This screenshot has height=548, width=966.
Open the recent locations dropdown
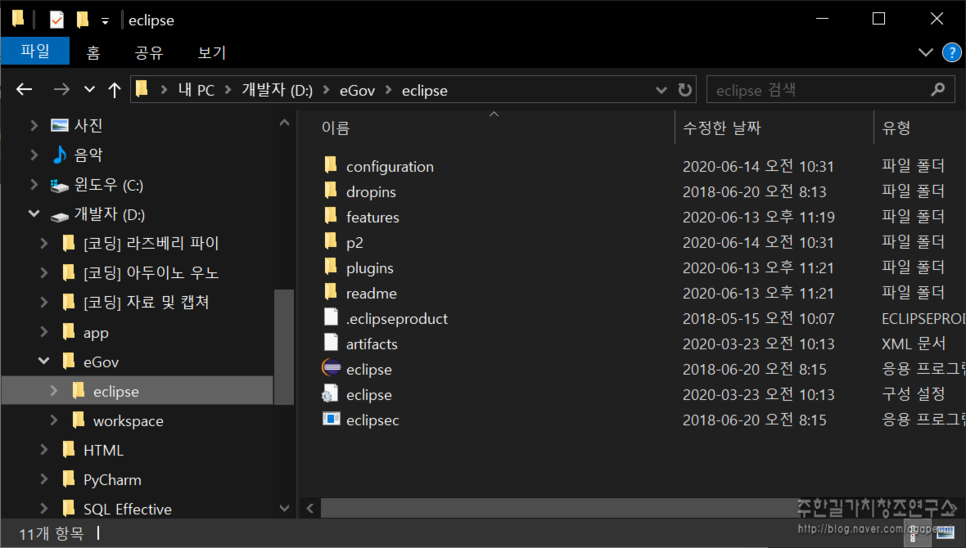89,90
